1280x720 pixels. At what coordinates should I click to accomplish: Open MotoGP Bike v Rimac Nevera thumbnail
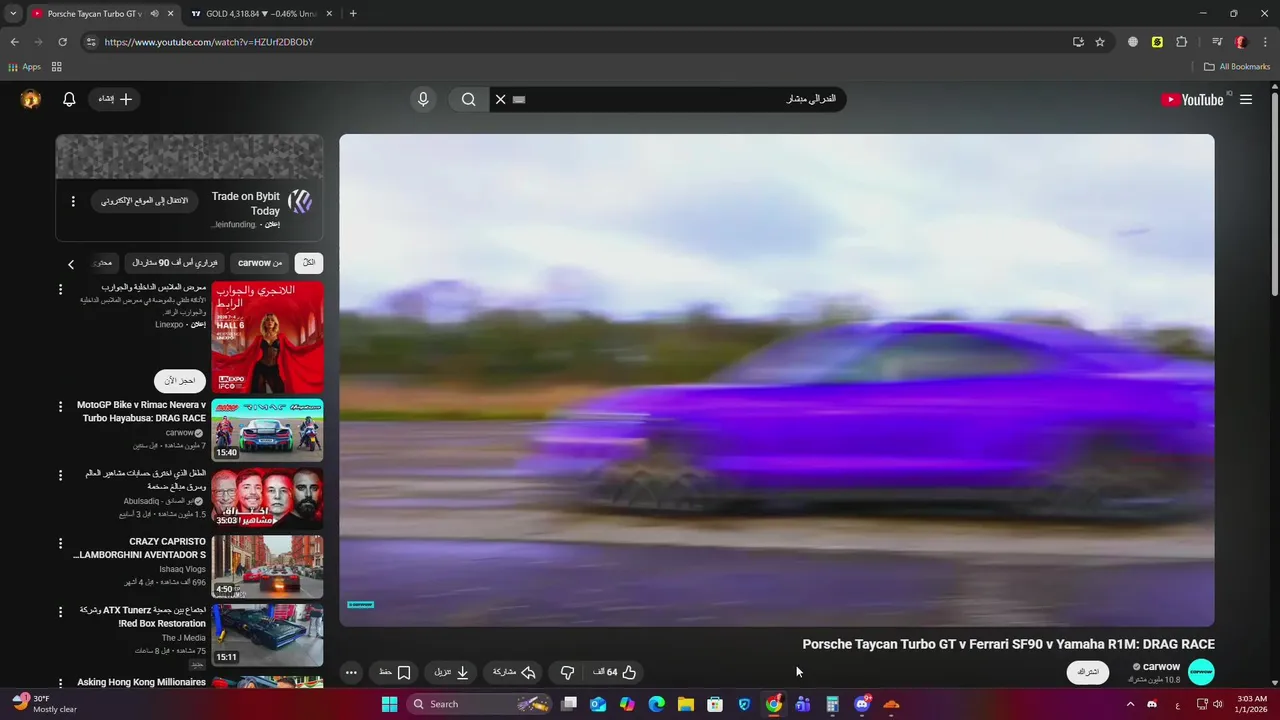click(267, 430)
